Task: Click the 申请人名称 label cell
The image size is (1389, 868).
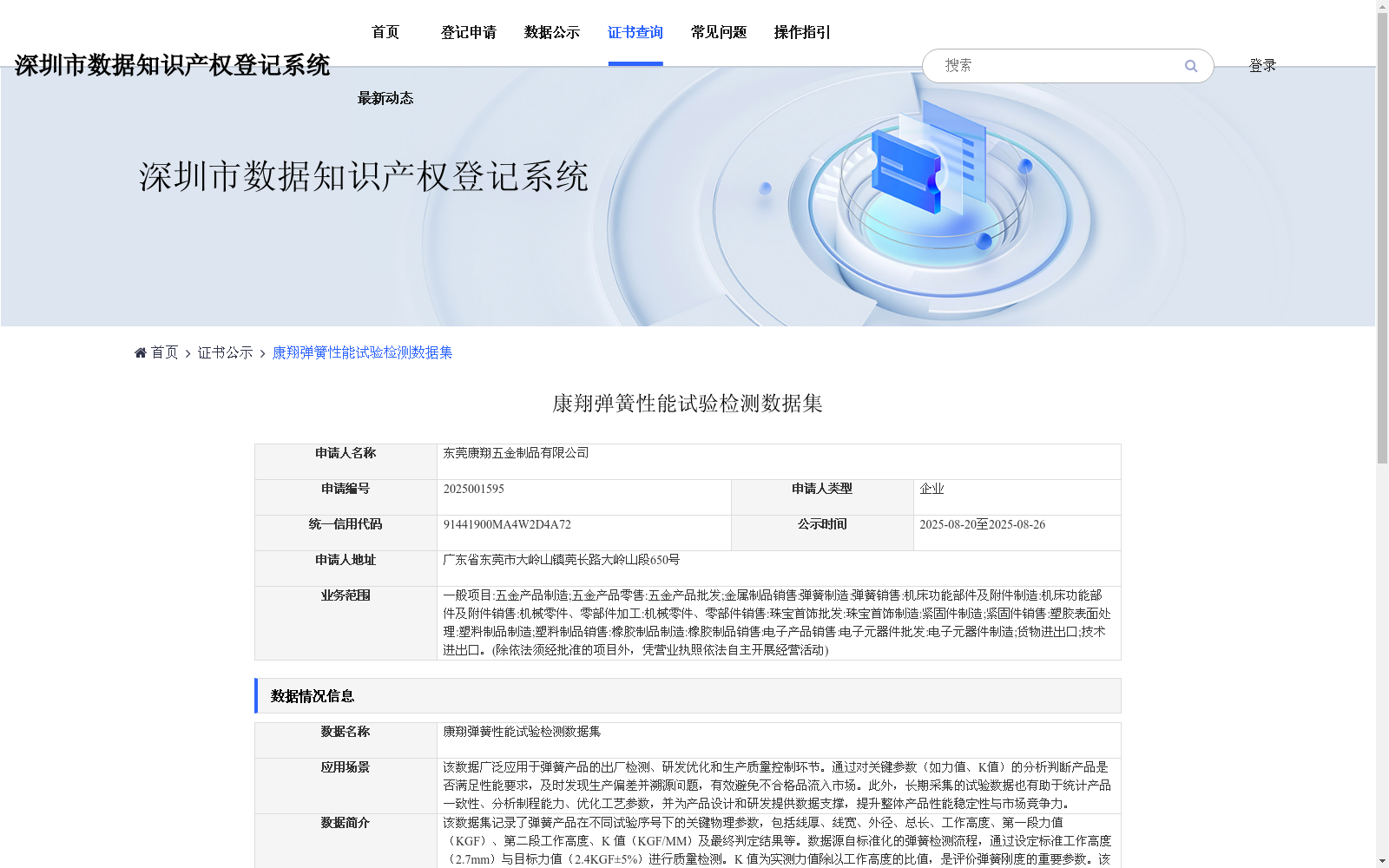Action: [x=346, y=462]
